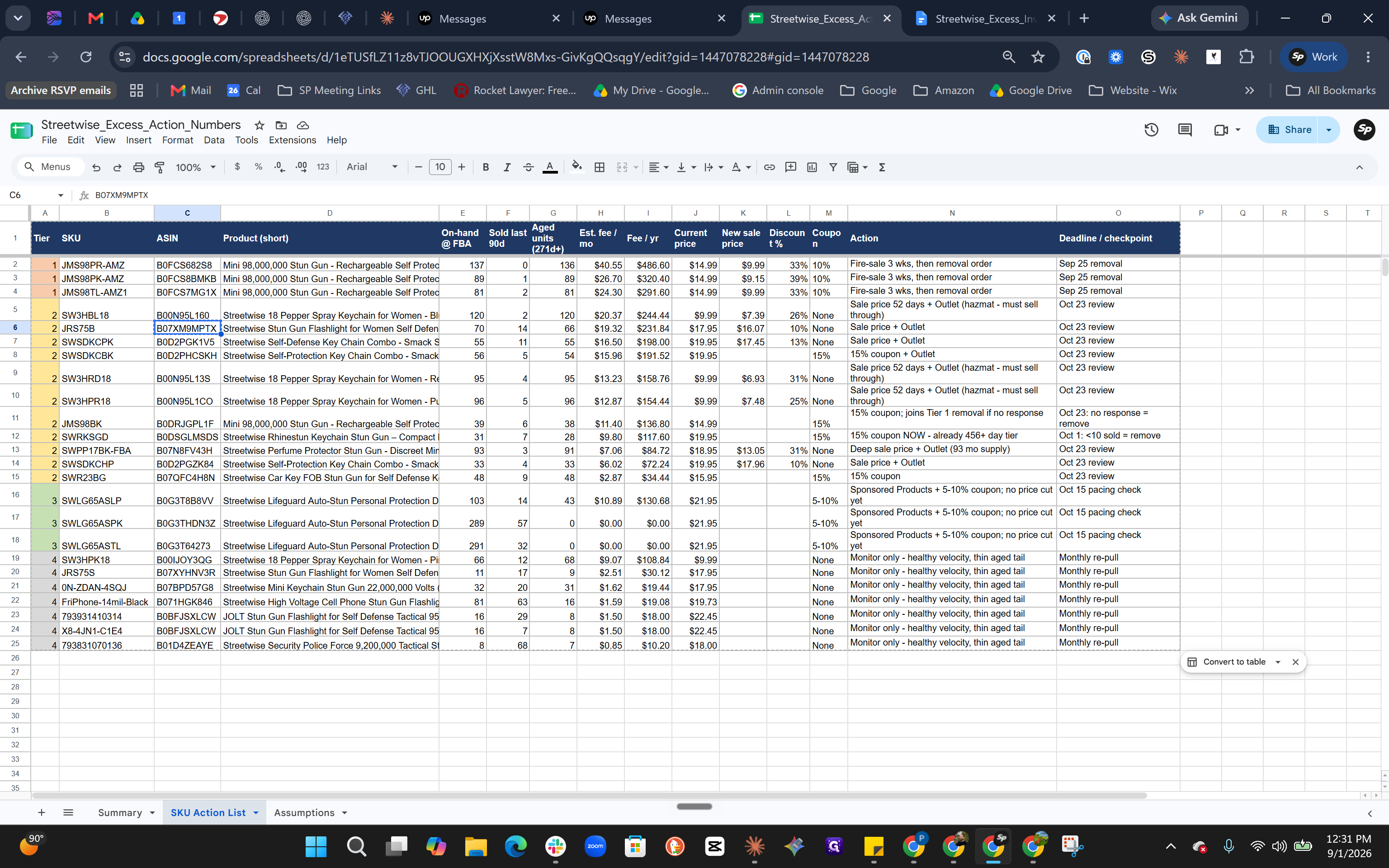This screenshot has height=868, width=1389.
Task: Insert chart icon in toolbar
Action: pyautogui.click(x=812, y=167)
